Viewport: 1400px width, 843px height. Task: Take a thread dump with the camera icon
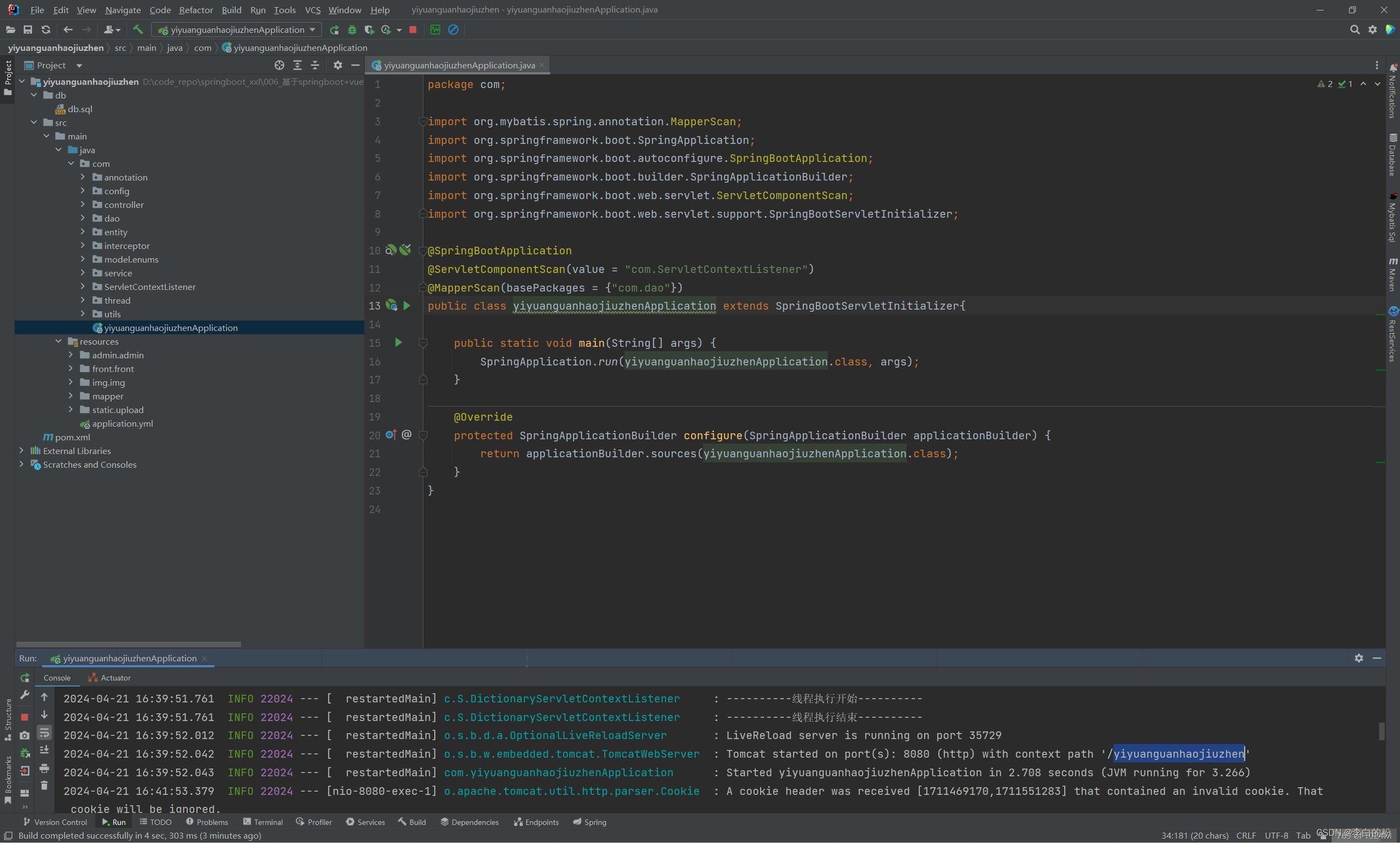pos(25,735)
